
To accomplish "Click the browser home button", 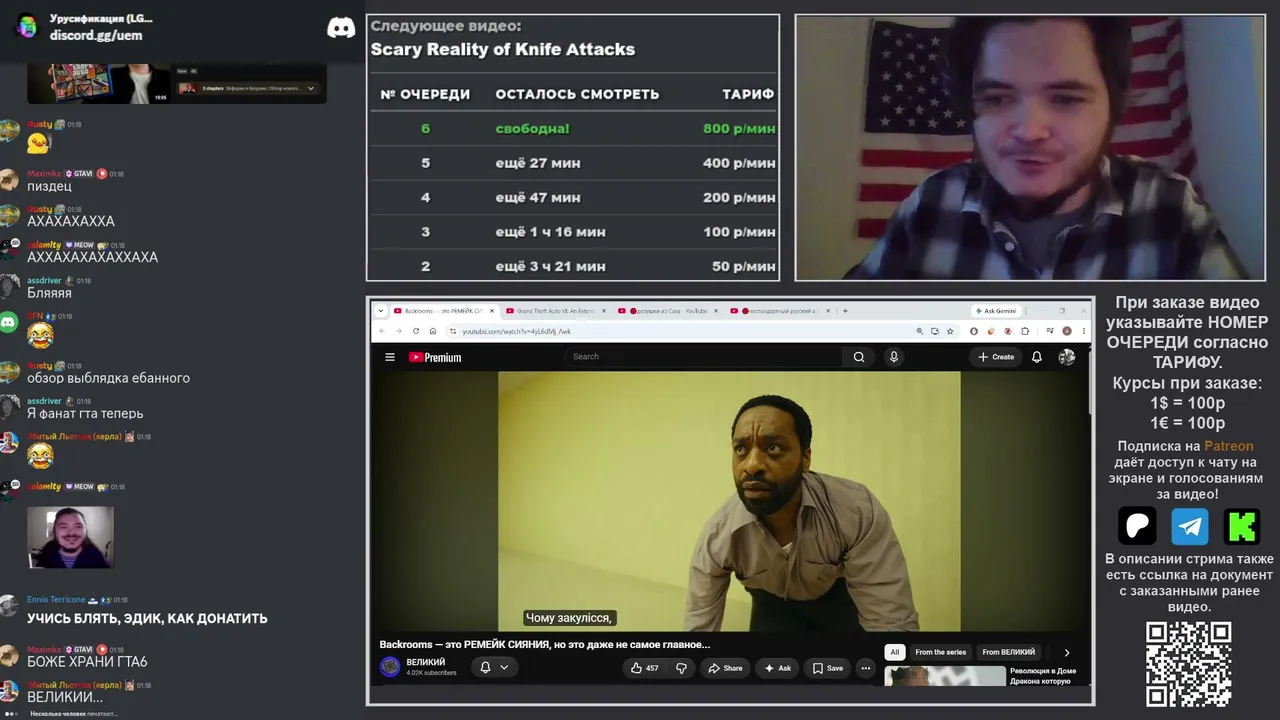I will 433,331.
